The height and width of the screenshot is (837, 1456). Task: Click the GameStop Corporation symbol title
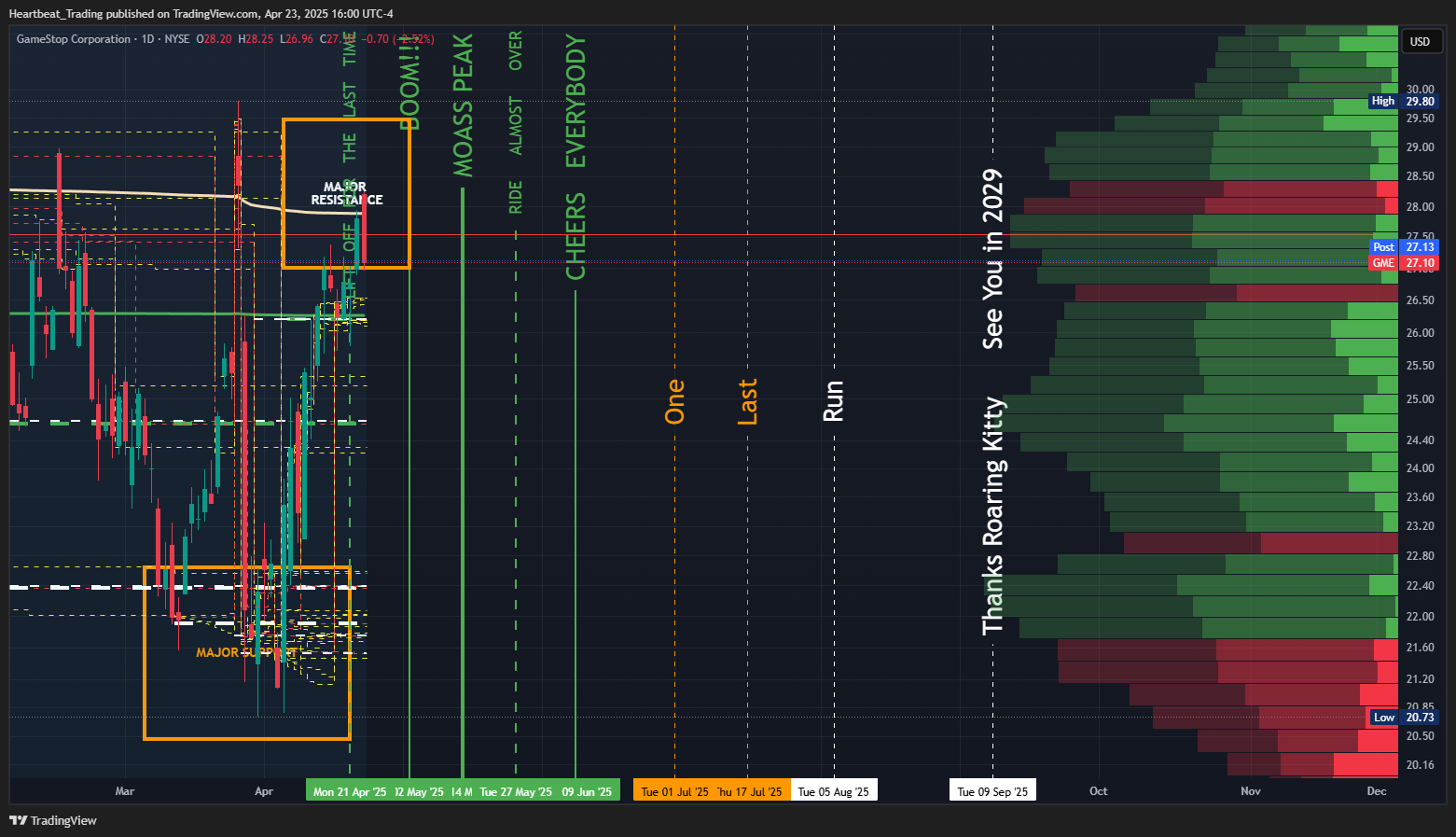[x=74, y=39]
